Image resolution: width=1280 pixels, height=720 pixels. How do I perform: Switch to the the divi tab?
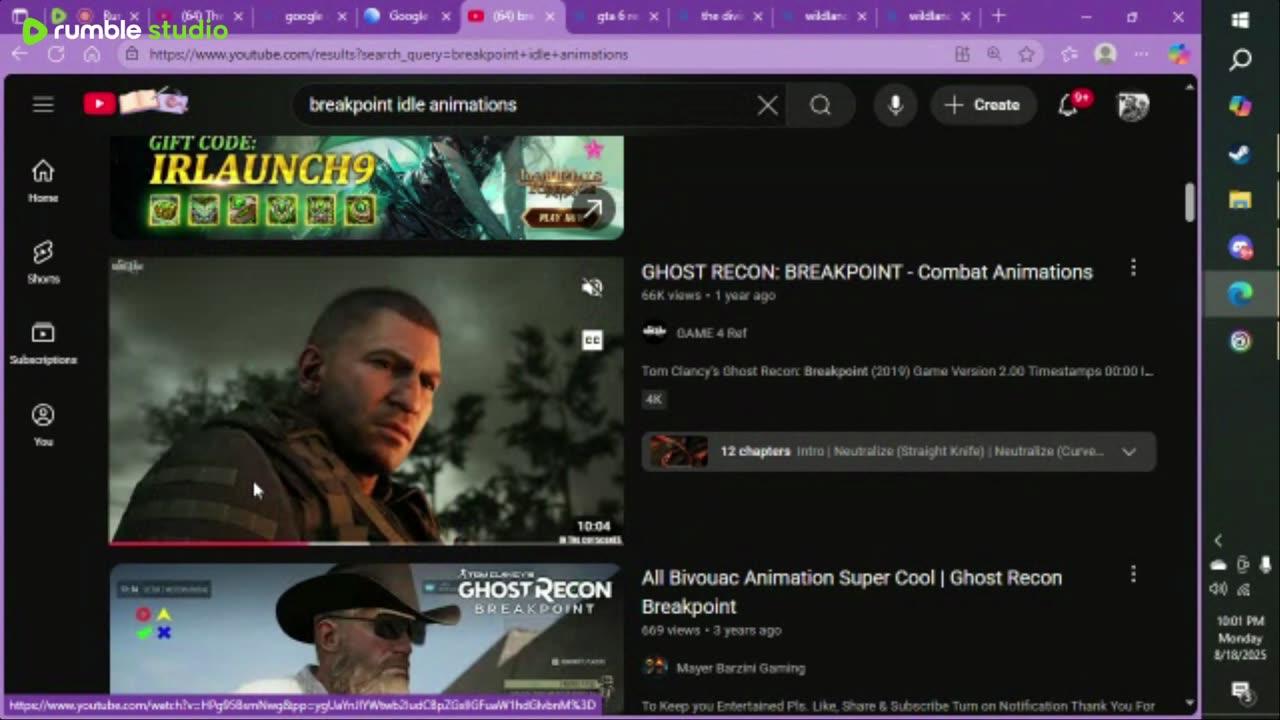721,16
